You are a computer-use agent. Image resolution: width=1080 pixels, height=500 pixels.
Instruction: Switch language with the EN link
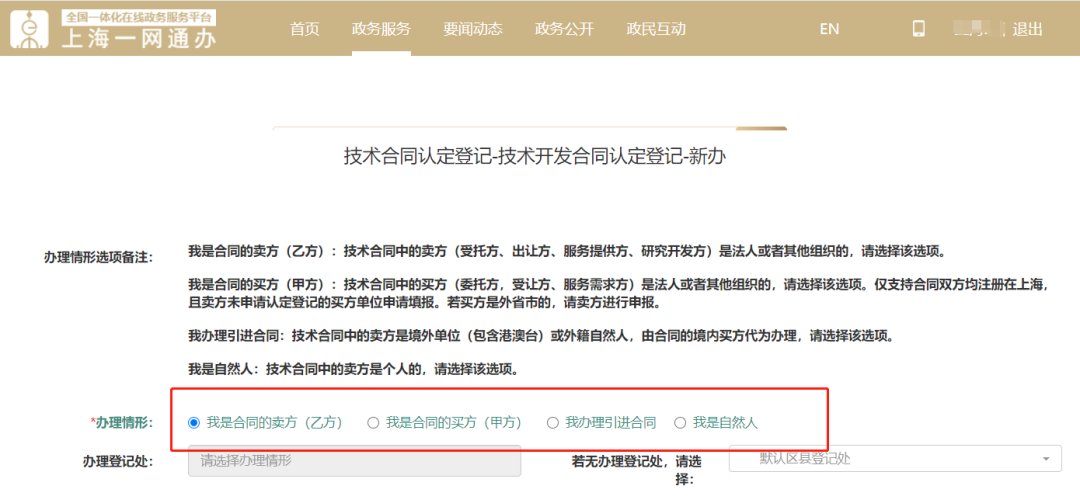[x=829, y=29]
